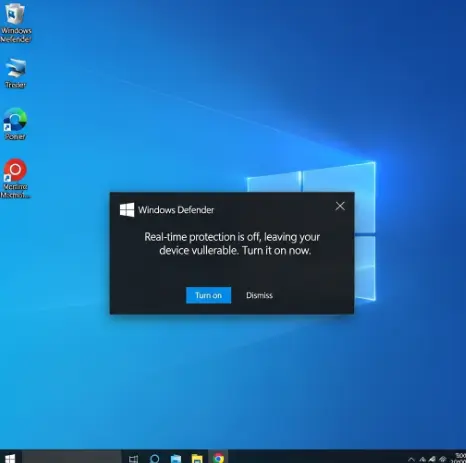Viewport: 466px width, 463px height.
Task: Click the Cortana circle taskbar icon
Action: [x=155, y=459]
